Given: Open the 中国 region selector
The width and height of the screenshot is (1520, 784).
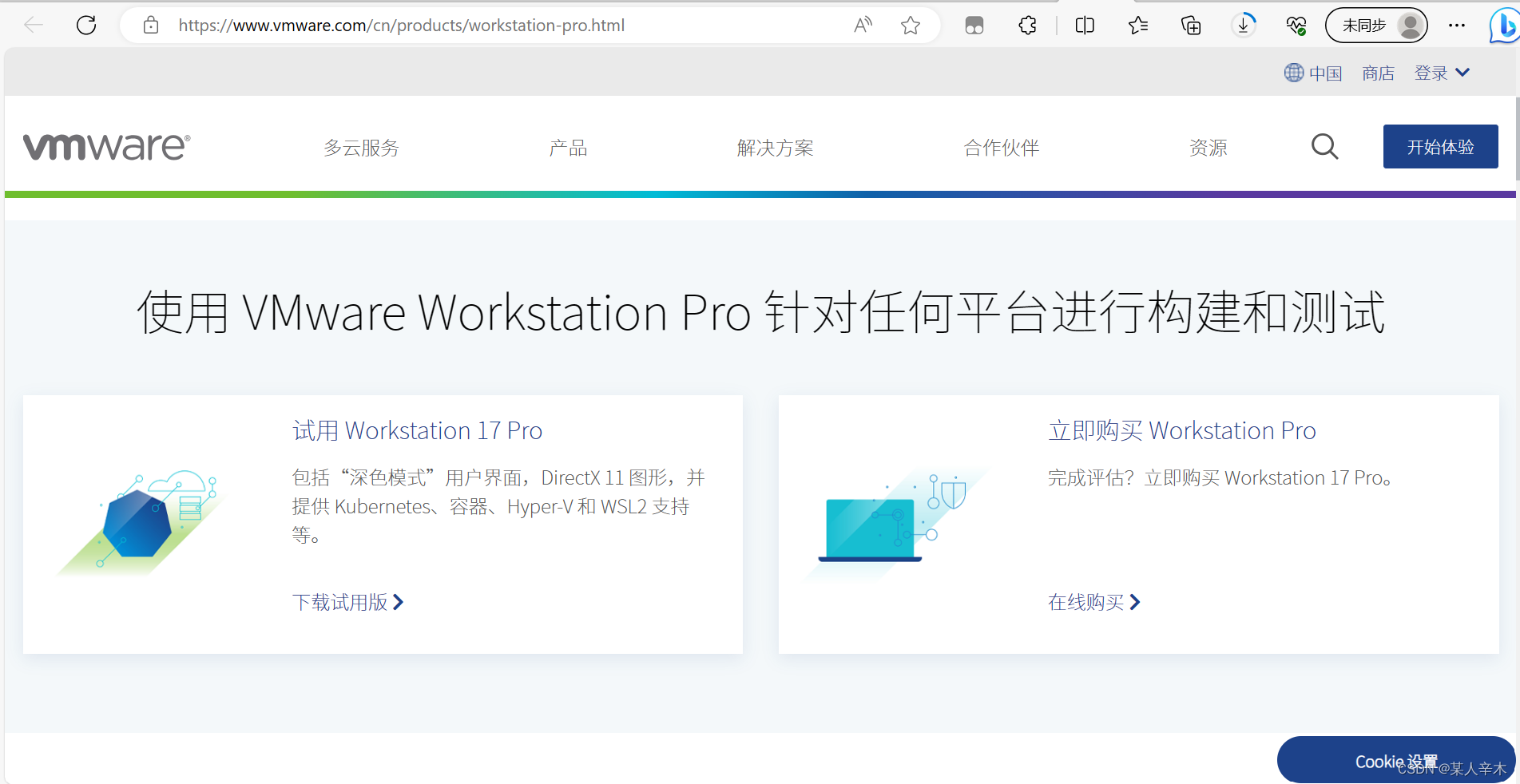Looking at the screenshot, I should click(1313, 72).
